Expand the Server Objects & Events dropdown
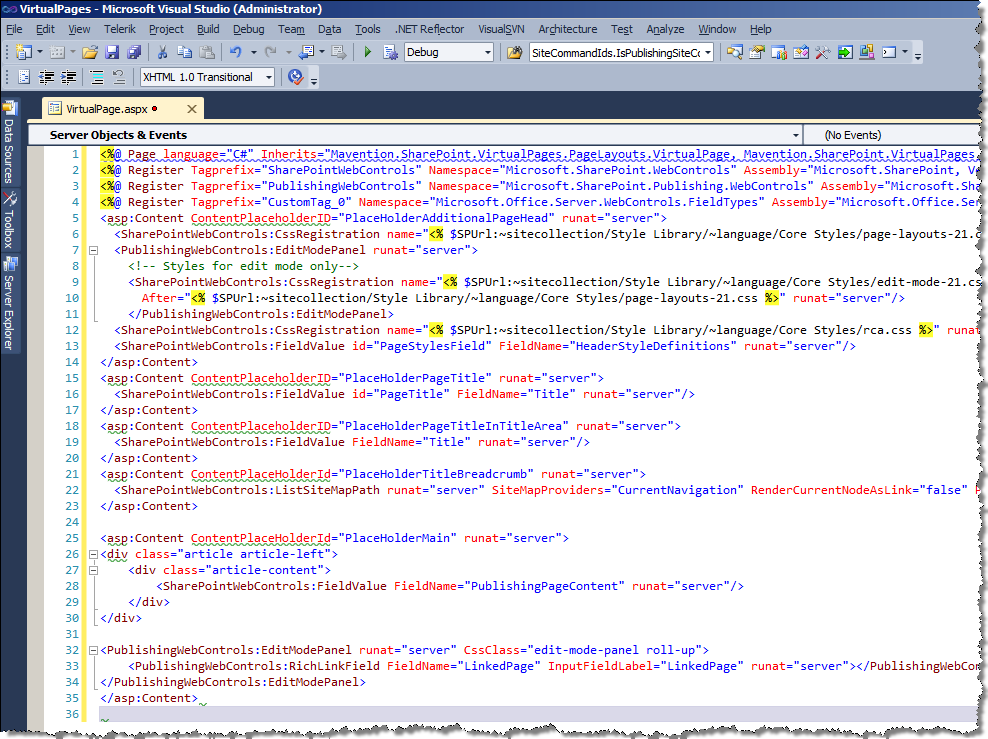 click(796, 135)
